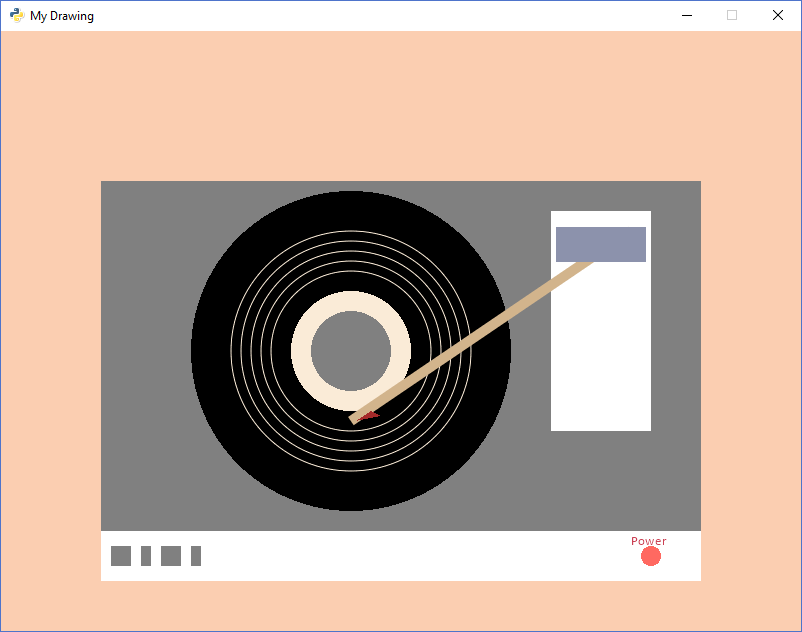Click the "My Drawing" window title

coord(62,16)
